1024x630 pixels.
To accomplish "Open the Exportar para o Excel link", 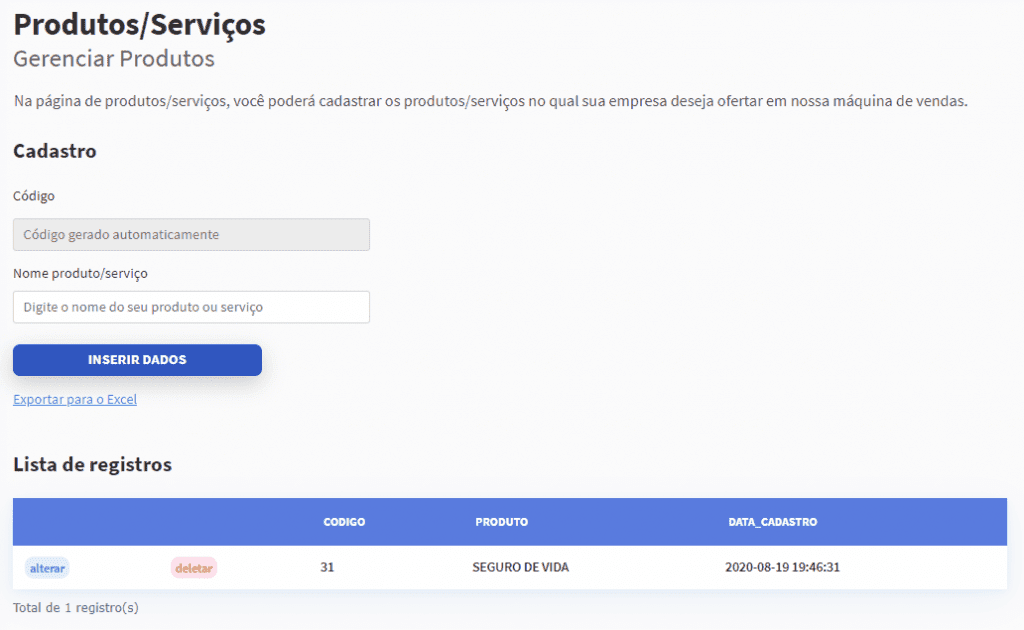I will click(x=75, y=400).
